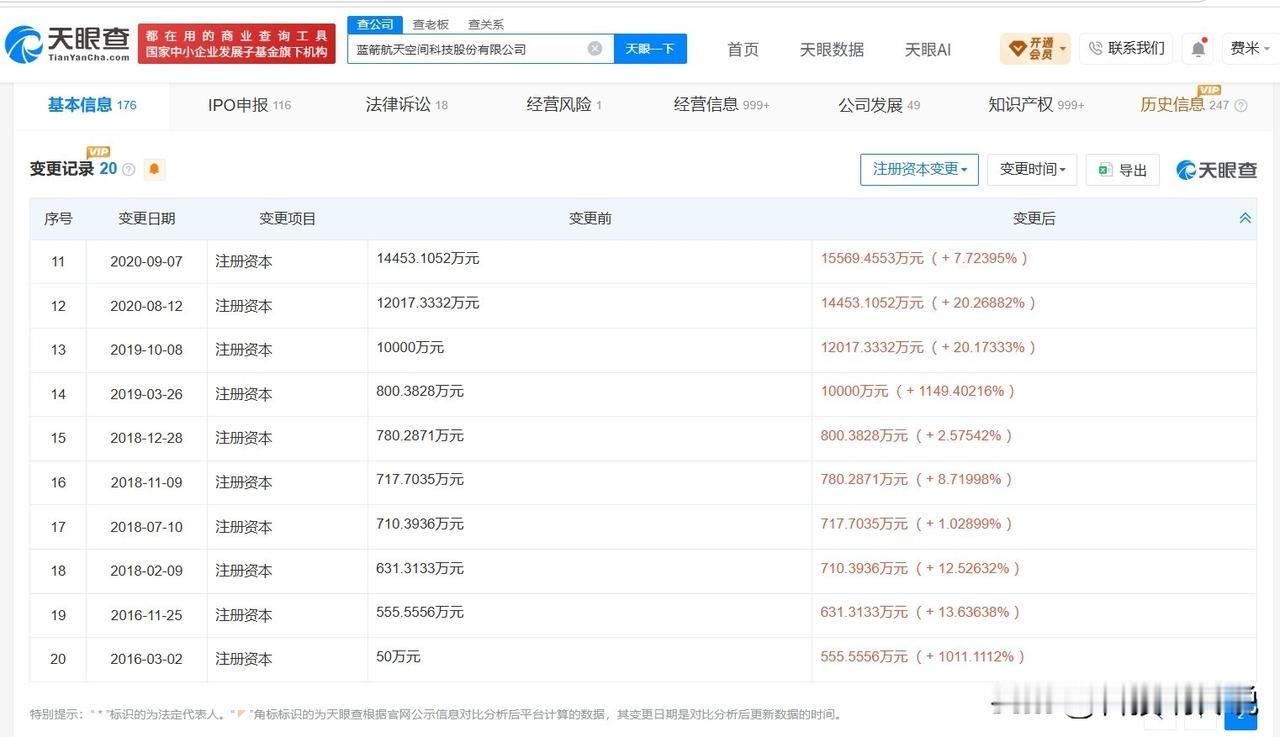Go to the 经营信息 tab
Image resolution: width=1280 pixels, height=737 pixels.
[x=721, y=105]
